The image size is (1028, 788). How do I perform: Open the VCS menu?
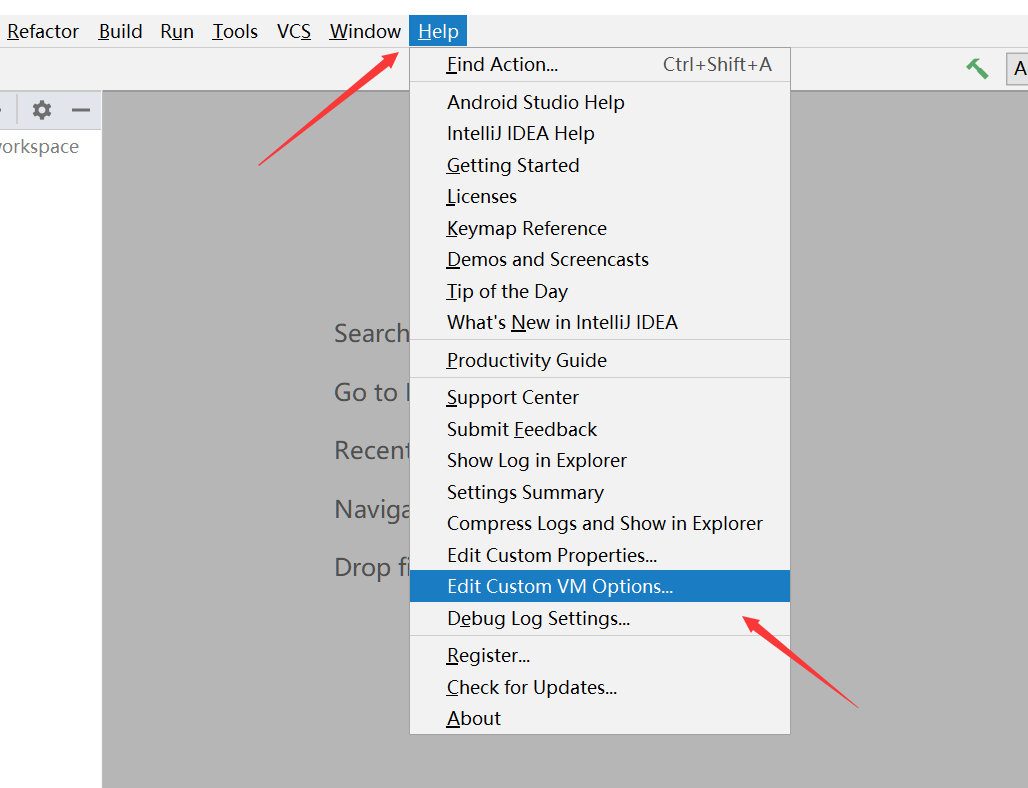294,32
